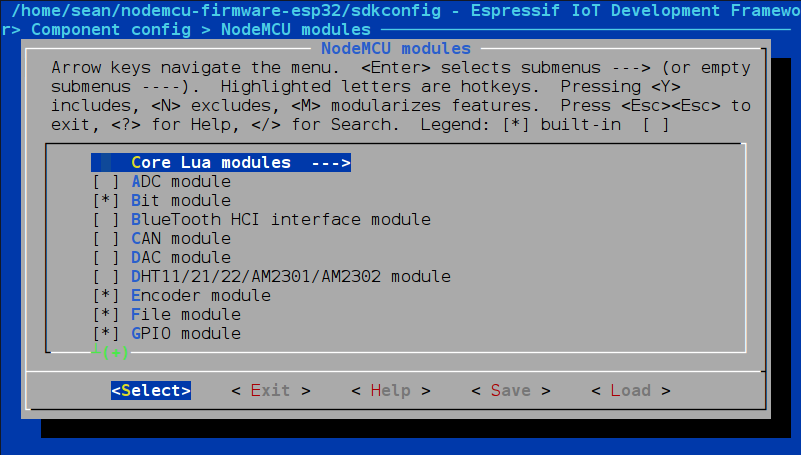Image resolution: width=801 pixels, height=455 pixels.
Task: Toggle the DHT11/21/22/AM2301/AM2302 module checkbox
Action: [x=106, y=276]
